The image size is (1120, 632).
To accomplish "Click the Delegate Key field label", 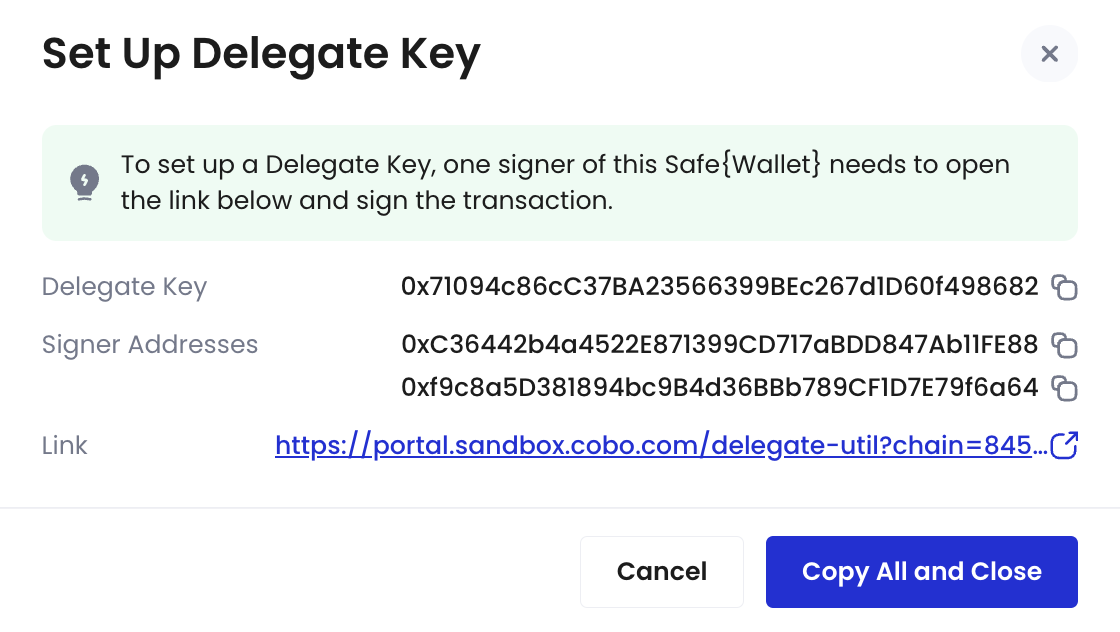I will click(124, 287).
